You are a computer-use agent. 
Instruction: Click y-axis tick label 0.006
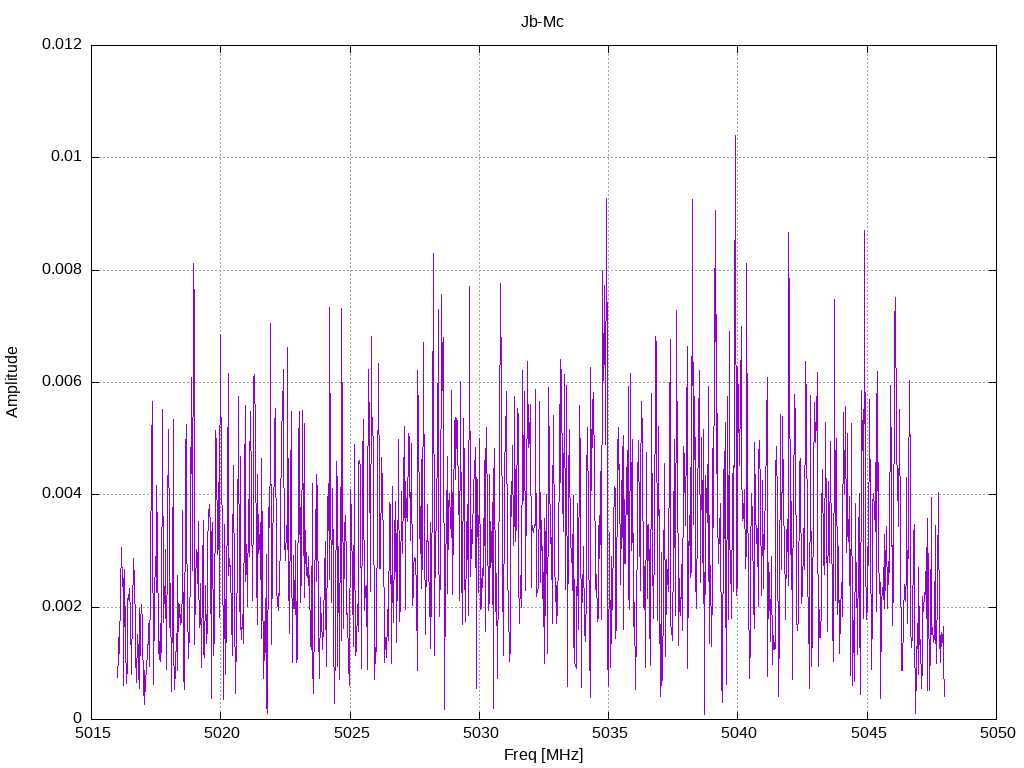62,381
